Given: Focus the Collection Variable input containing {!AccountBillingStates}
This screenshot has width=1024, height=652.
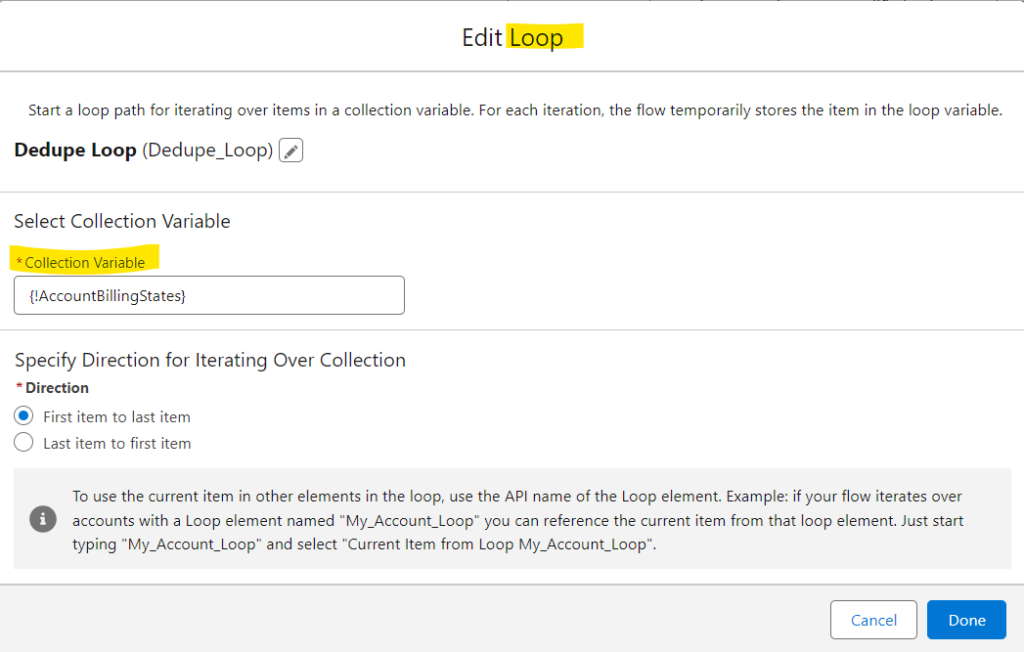Looking at the screenshot, I should click(209, 295).
